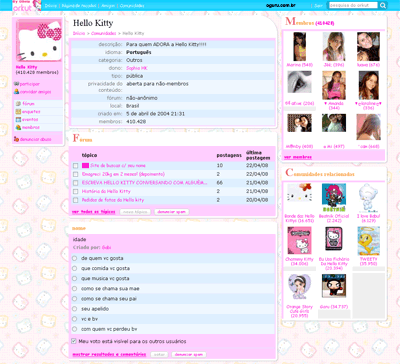
Task: Click the membros group icon in sidebar
Action: point(18,127)
